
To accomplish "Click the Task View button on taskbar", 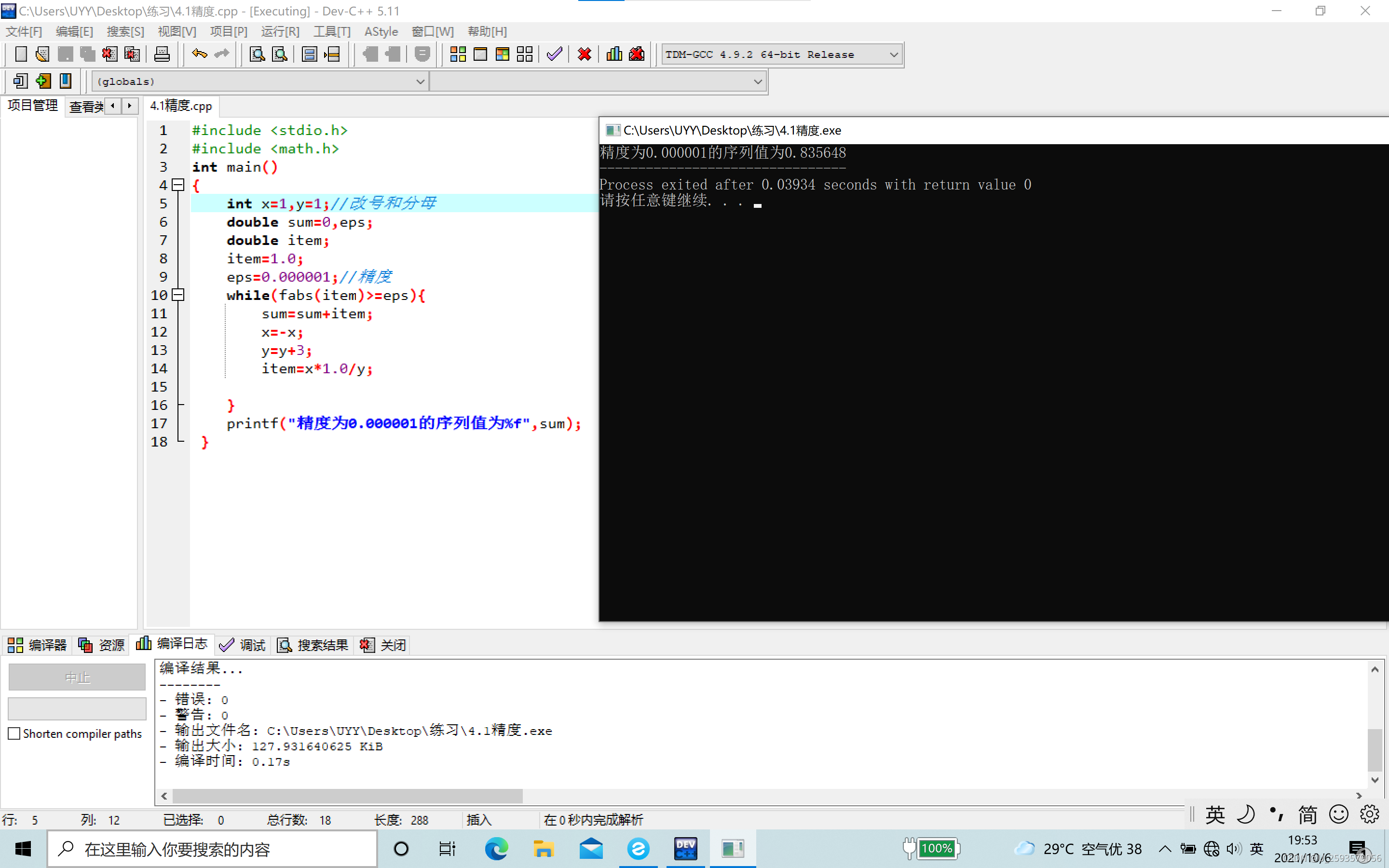I will tap(447, 849).
